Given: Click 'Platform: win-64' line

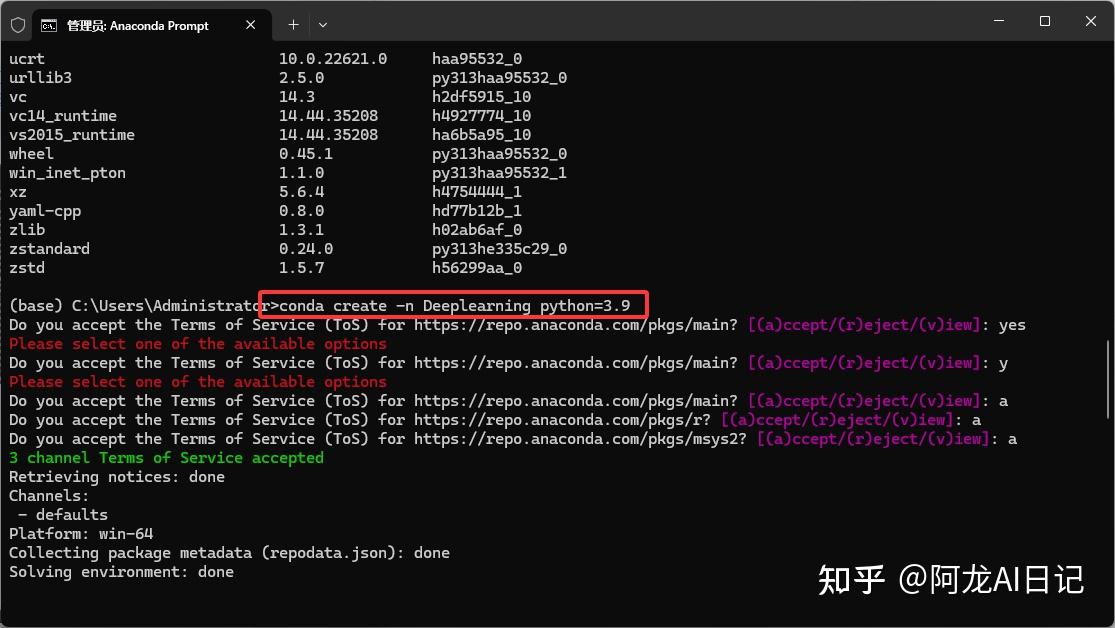Looking at the screenshot, I should pyautogui.click(x=81, y=534).
